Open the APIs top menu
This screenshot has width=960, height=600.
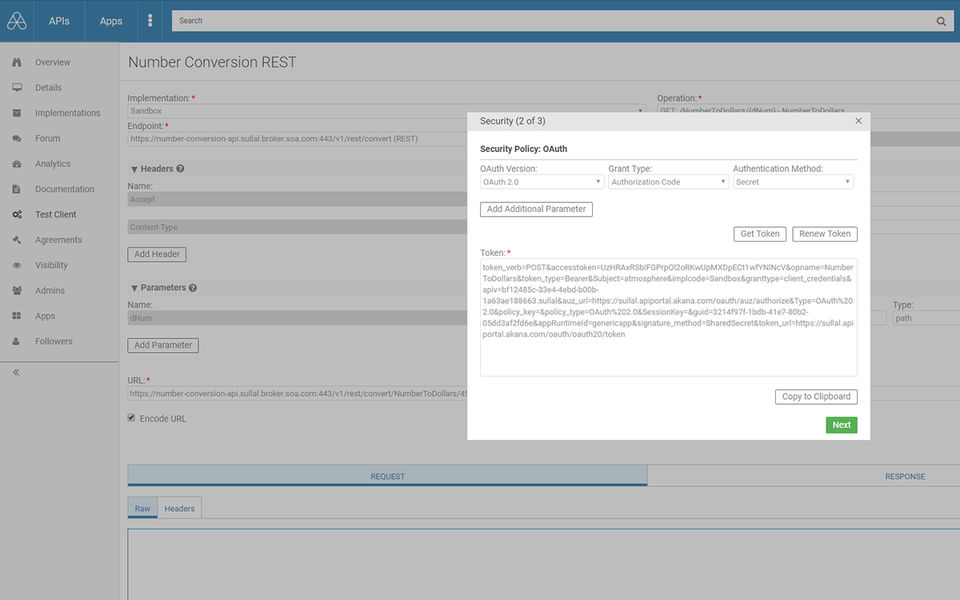tap(59, 21)
